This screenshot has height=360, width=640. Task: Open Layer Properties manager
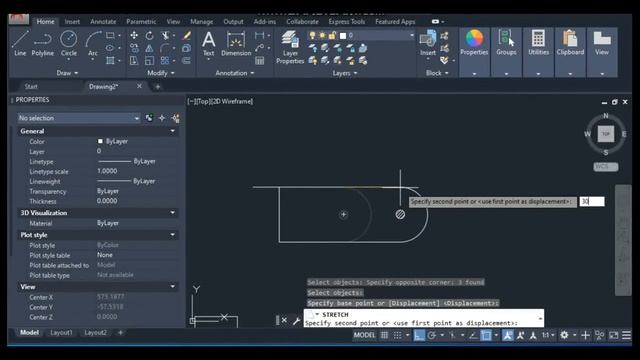(x=290, y=47)
